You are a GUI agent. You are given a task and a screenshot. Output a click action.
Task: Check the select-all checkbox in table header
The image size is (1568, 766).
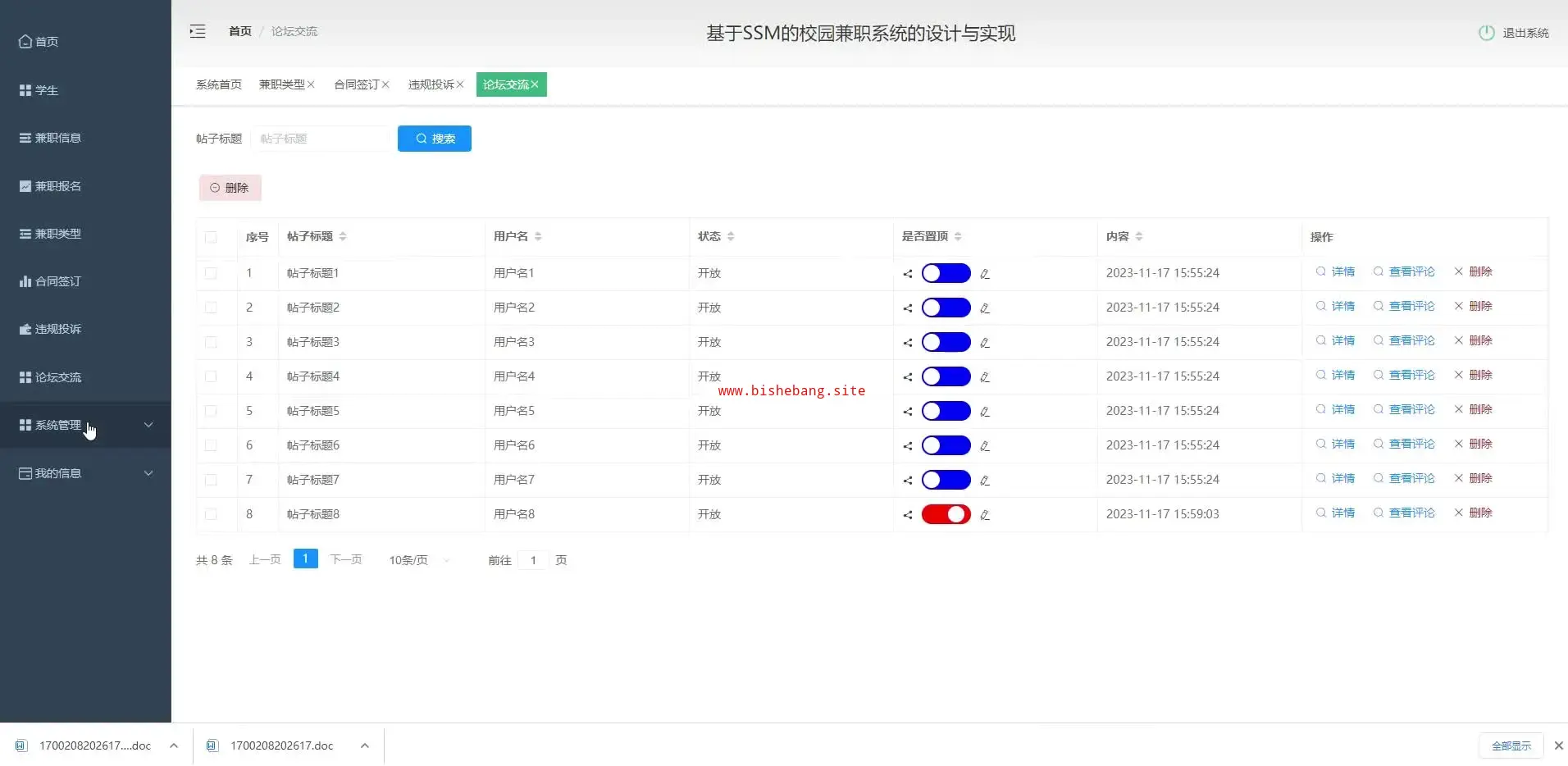(211, 237)
